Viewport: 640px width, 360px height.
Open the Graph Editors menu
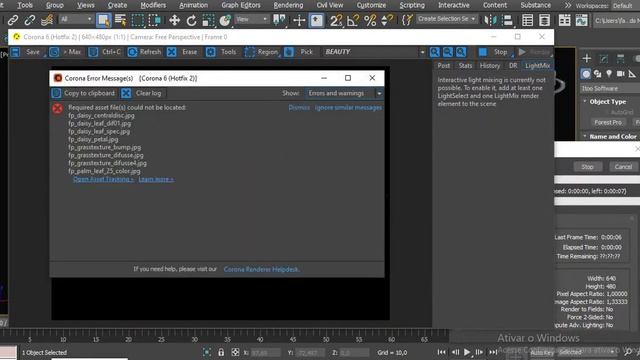pyautogui.click(x=241, y=5)
